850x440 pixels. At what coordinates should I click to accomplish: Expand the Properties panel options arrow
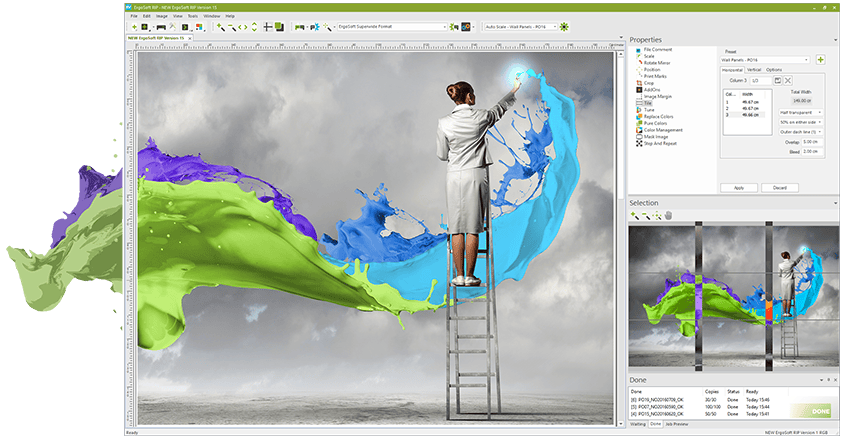pyautogui.click(x=835, y=40)
